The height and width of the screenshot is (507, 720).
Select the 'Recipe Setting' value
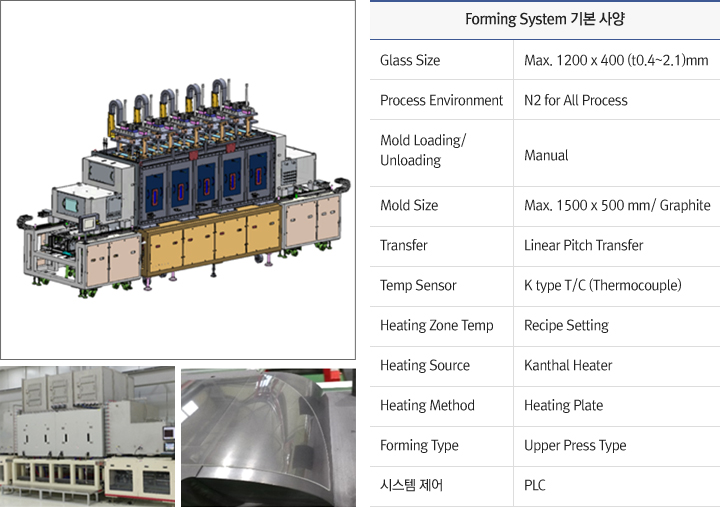(x=566, y=325)
